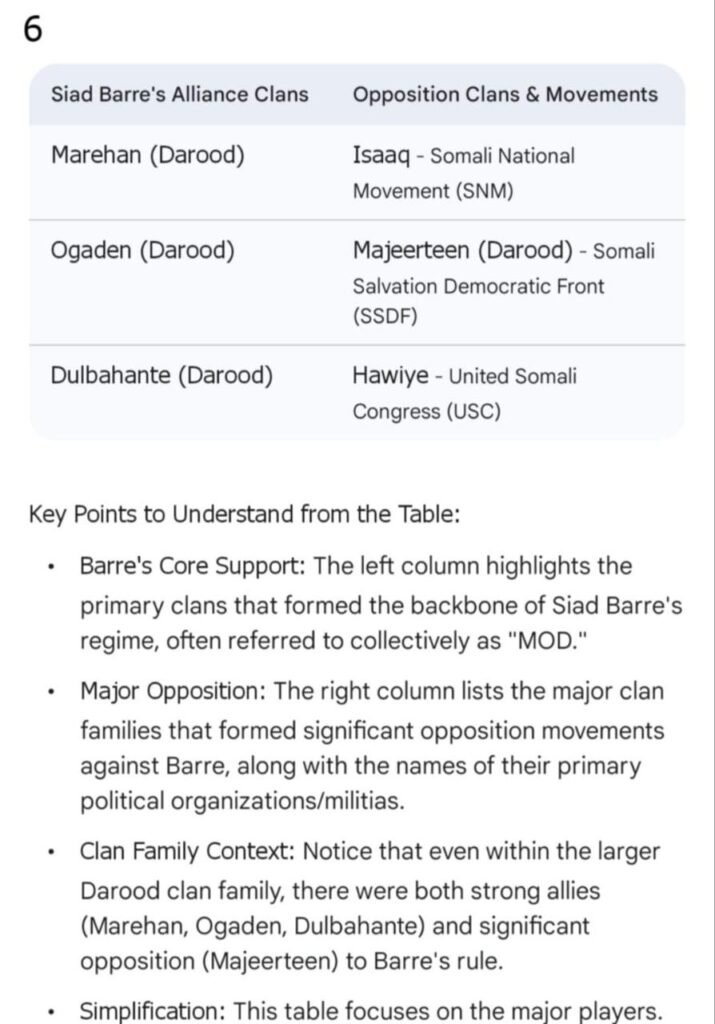Click the "Key Points to Understand from the Table" heading
Screen dimensions: 715x1024
coord(245,516)
